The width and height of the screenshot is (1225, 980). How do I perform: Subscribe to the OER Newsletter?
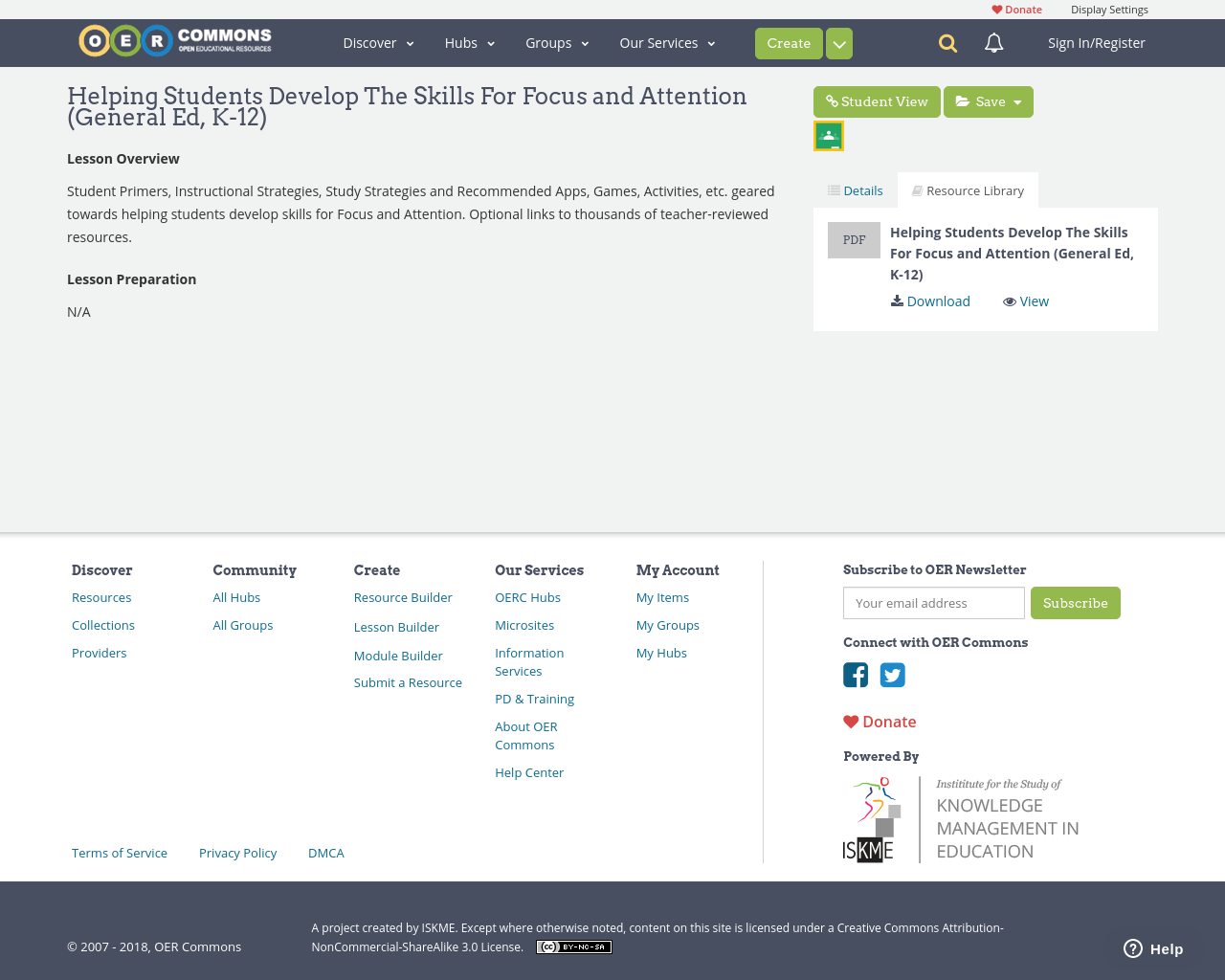coord(1076,603)
